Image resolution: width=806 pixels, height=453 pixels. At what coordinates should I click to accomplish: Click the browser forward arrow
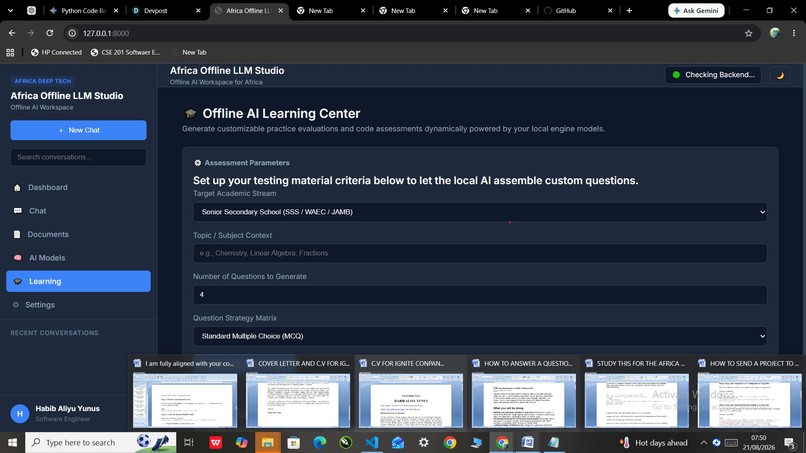click(x=31, y=33)
